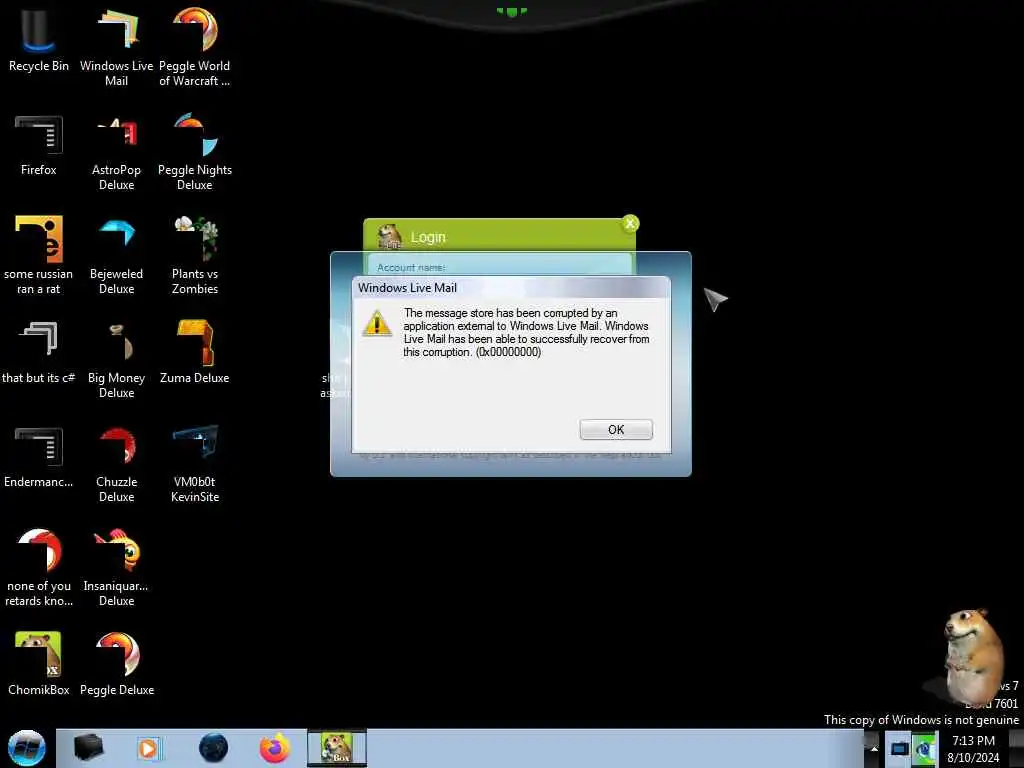
Task: Click the green-blue tray icon beside the clock
Action: [924, 748]
